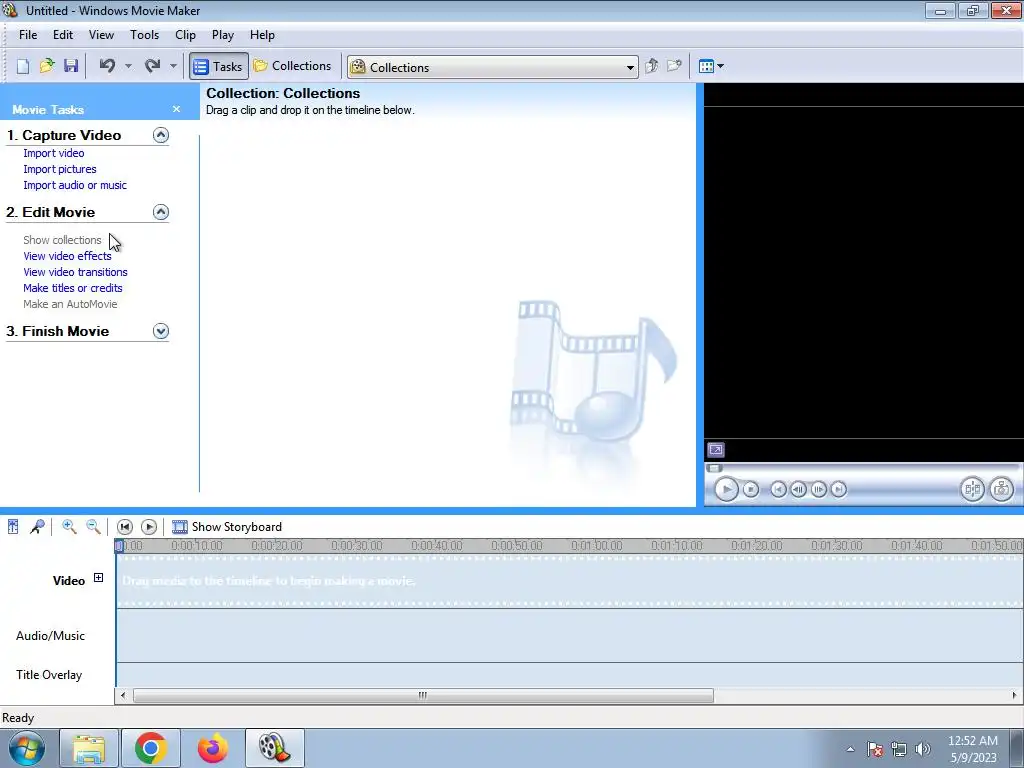This screenshot has width=1024, height=768.
Task: Click the Narrate Timeline microphone icon
Action: click(x=37, y=526)
